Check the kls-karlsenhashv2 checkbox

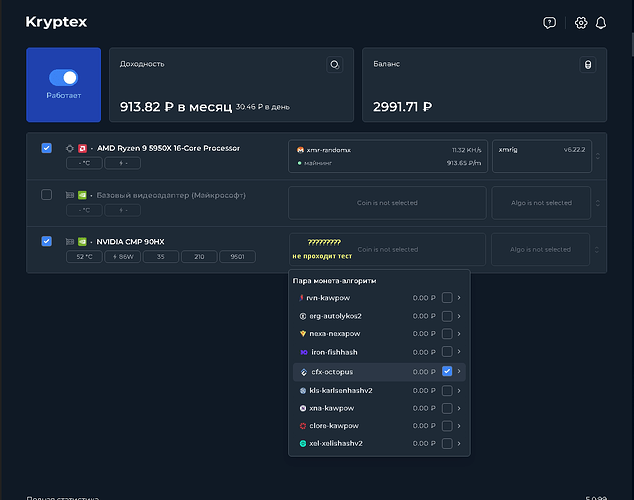tap(447, 390)
